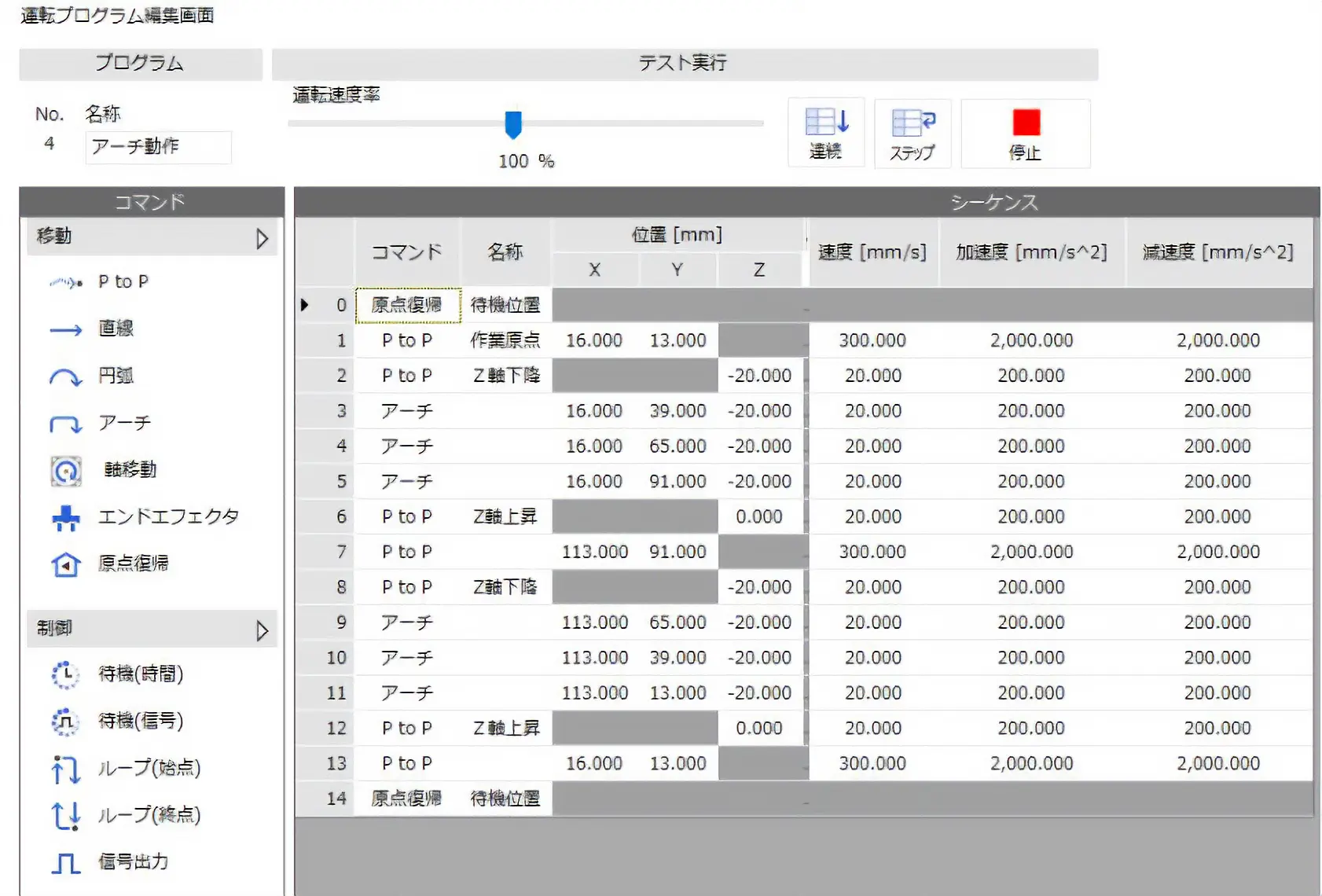The width and height of the screenshot is (1322, 896).
Task: Select the アーチ arch motion icon
Action: 66,424
